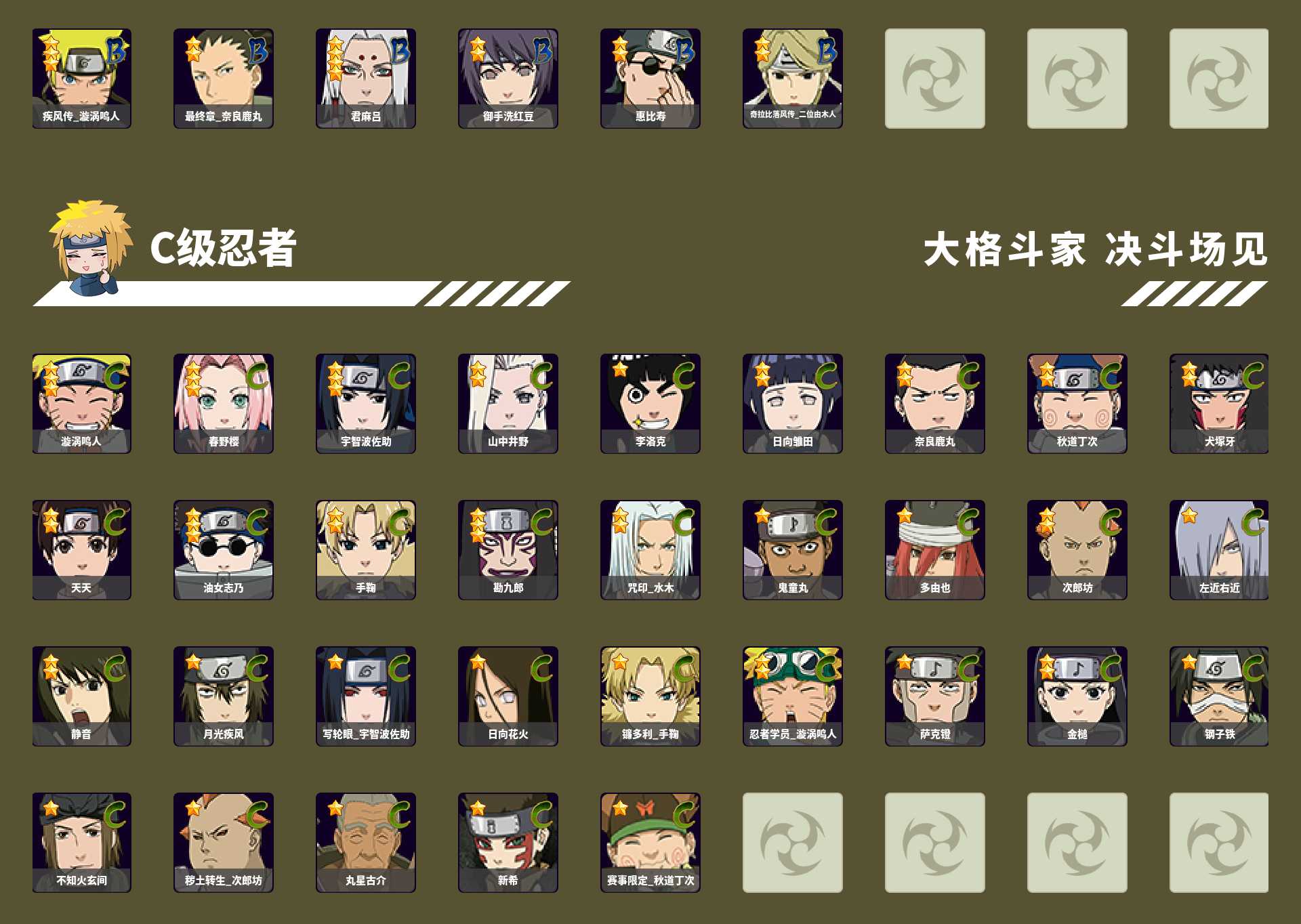The height and width of the screenshot is (924, 1301).
Task: Click the 李洛克 character portrait
Action: (650, 404)
